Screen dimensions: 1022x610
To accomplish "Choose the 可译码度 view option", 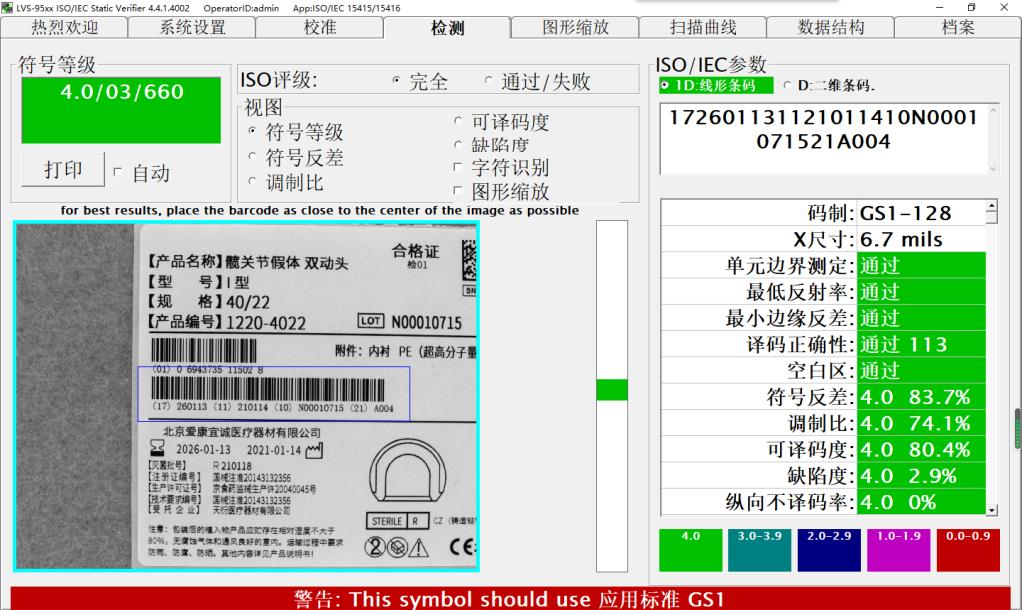I will coord(458,121).
